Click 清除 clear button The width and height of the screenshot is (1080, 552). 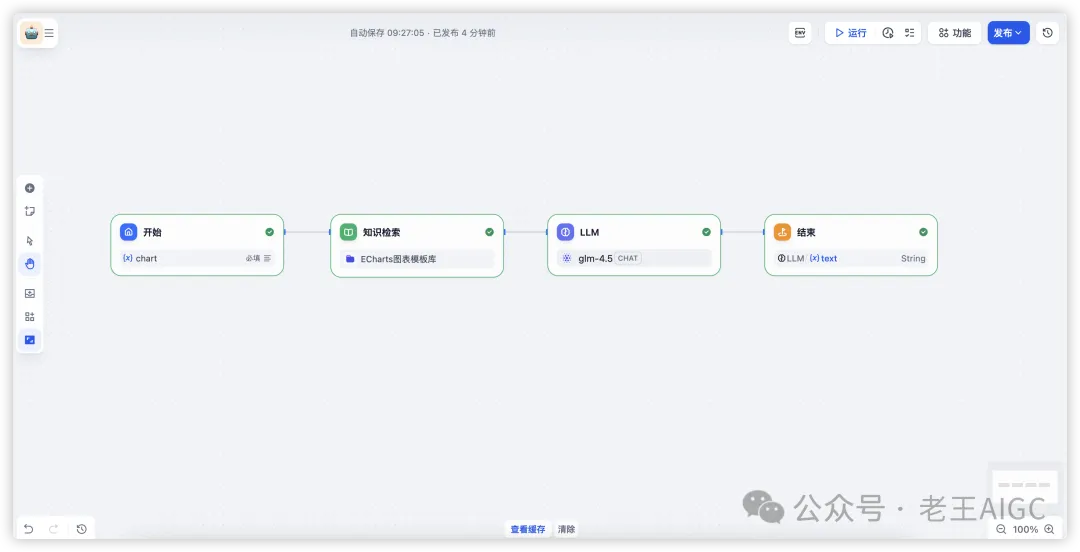coord(566,529)
